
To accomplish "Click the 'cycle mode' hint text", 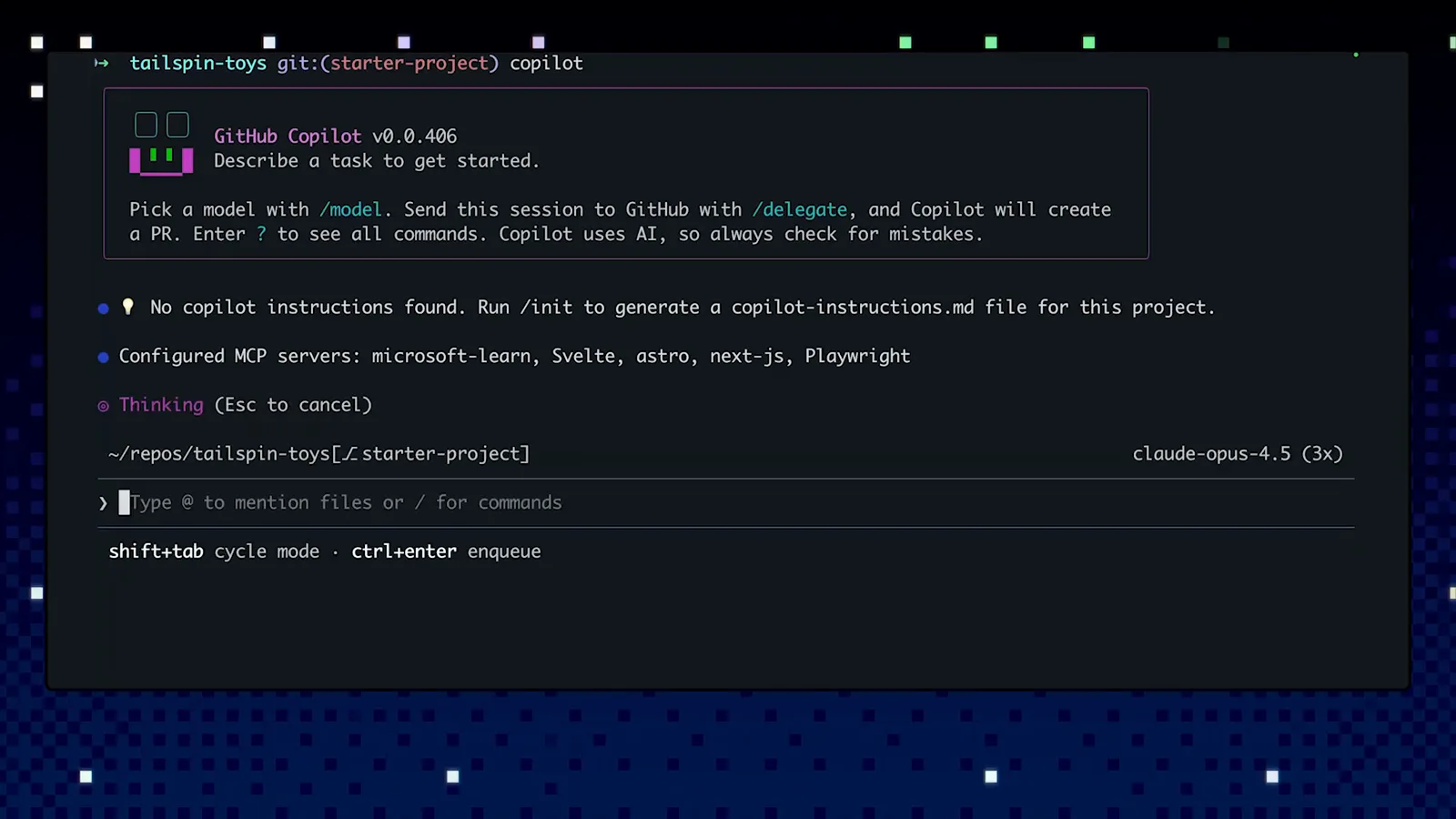I will [267, 551].
